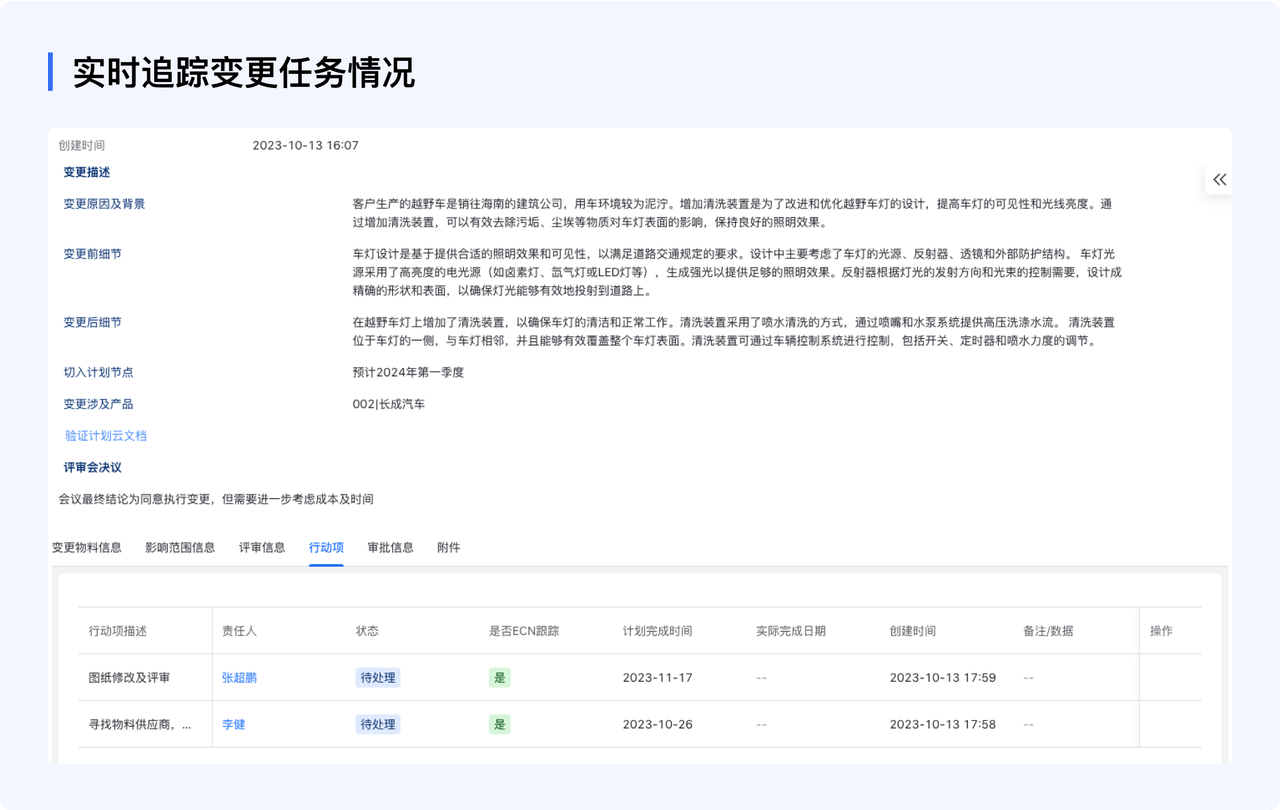Switch to the 附件 tab
The image size is (1280, 810).
449,547
